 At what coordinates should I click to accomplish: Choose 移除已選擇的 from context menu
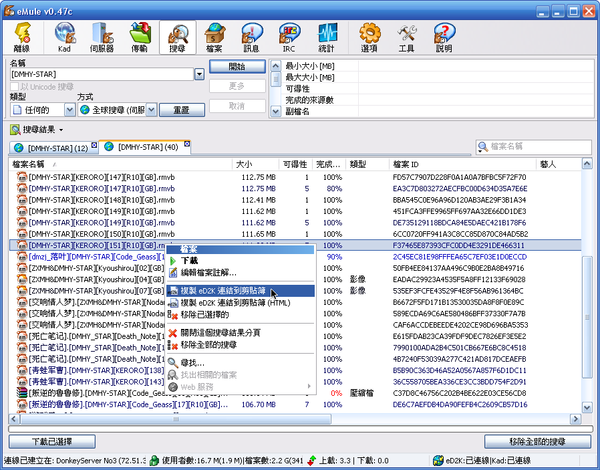tap(240, 315)
